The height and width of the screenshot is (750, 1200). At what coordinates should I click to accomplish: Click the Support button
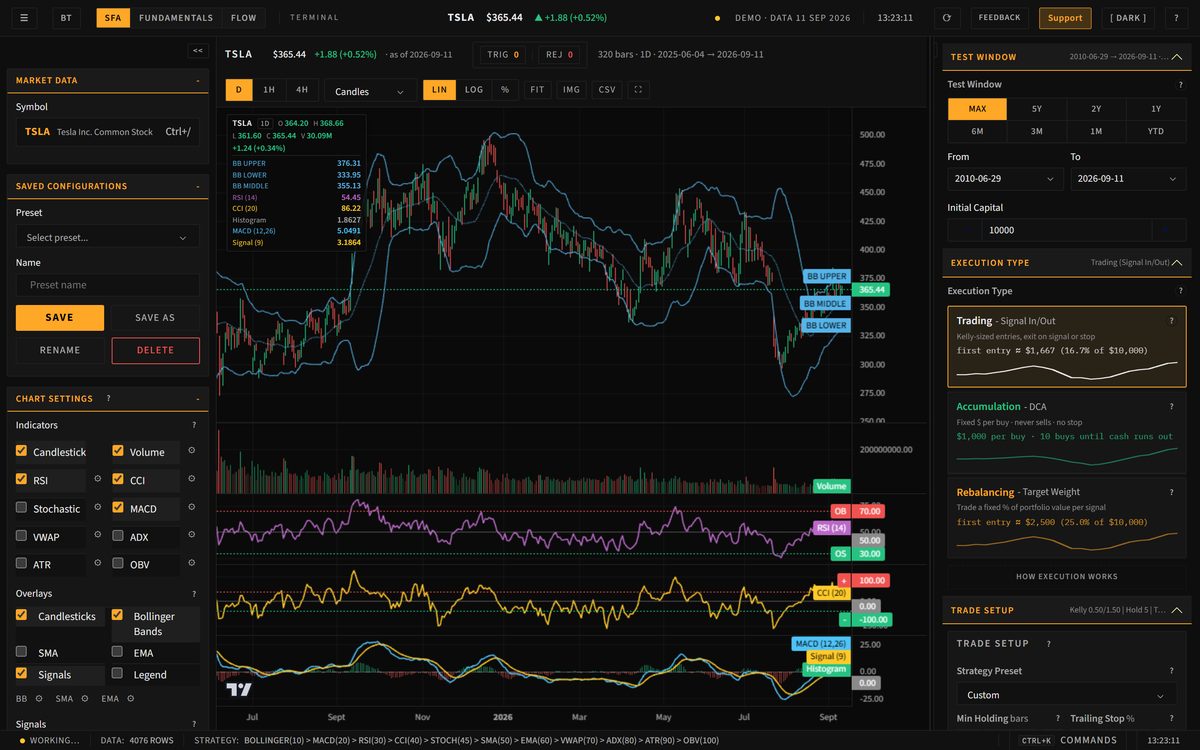pyautogui.click(x=1065, y=18)
